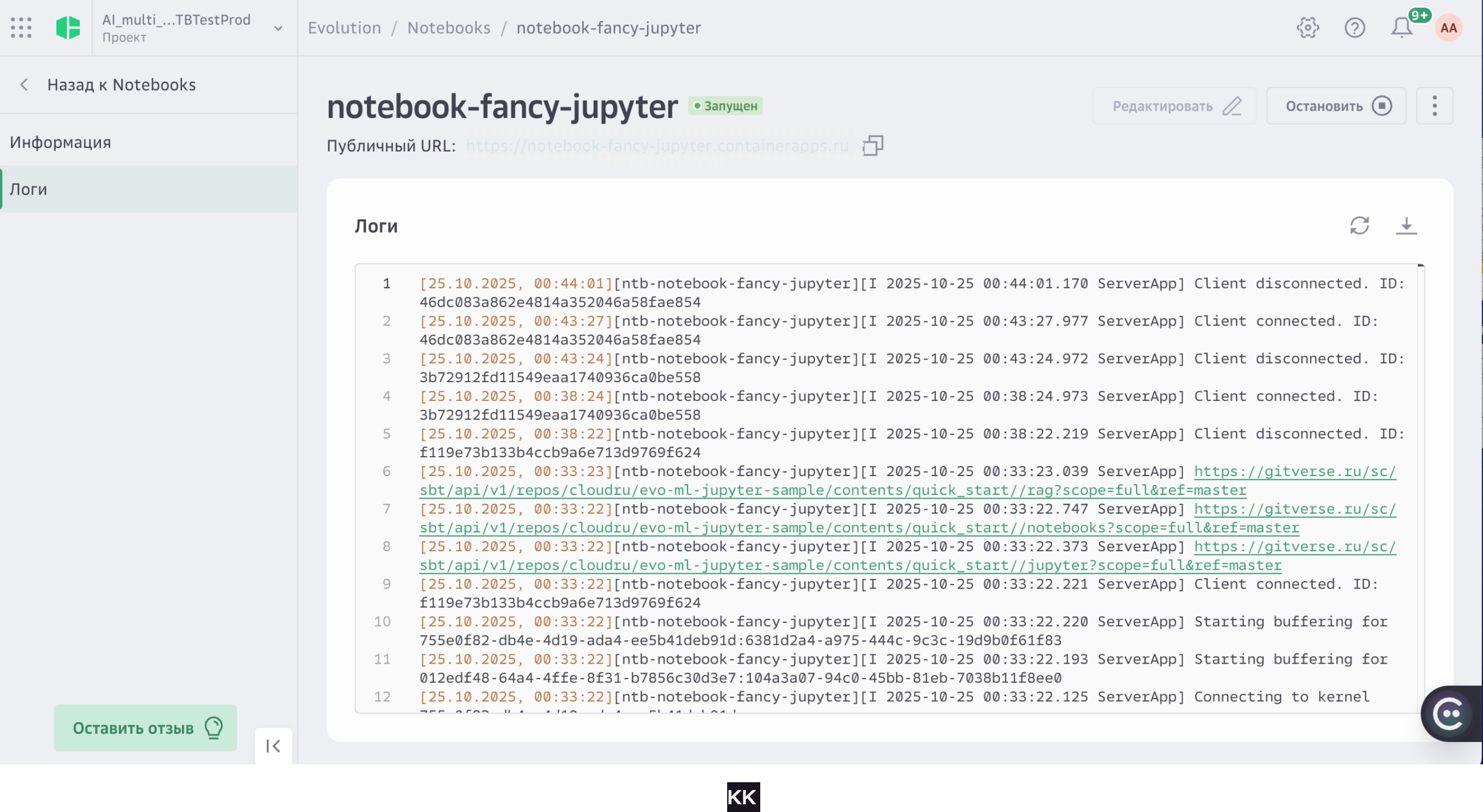Viewport: 1483px width, 812px height.
Task: Open the app launcher grid icon
Action: [22, 27]
